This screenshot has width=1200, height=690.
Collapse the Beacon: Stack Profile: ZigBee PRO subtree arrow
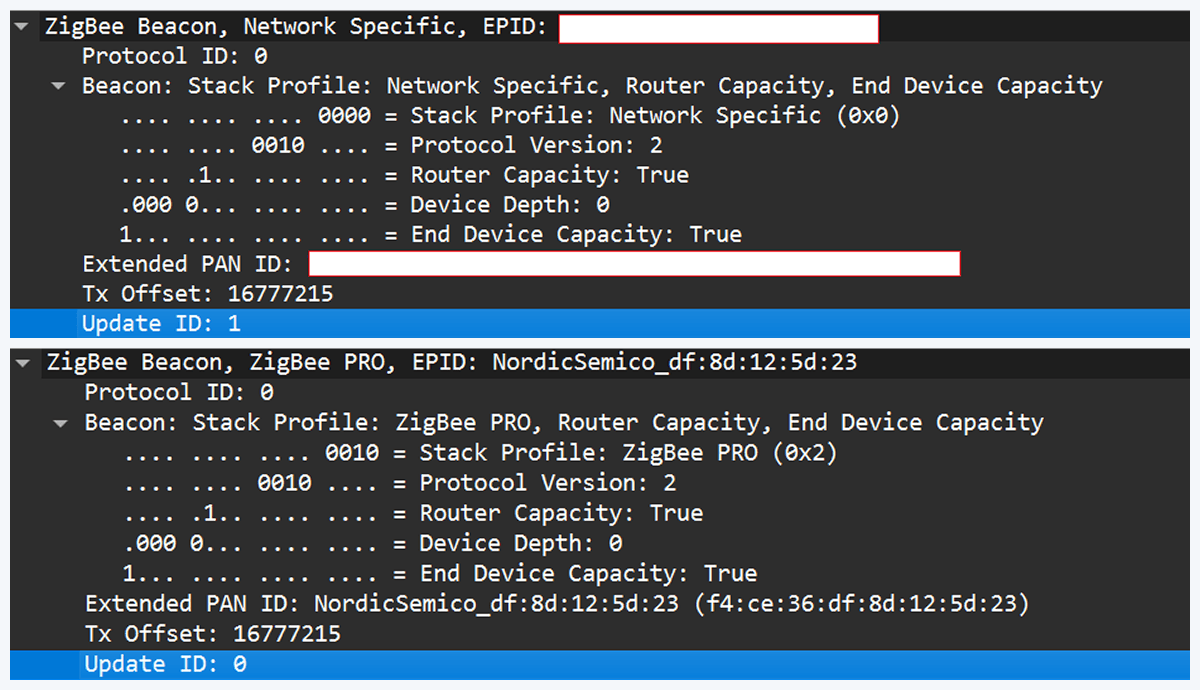tap(63, 423)
